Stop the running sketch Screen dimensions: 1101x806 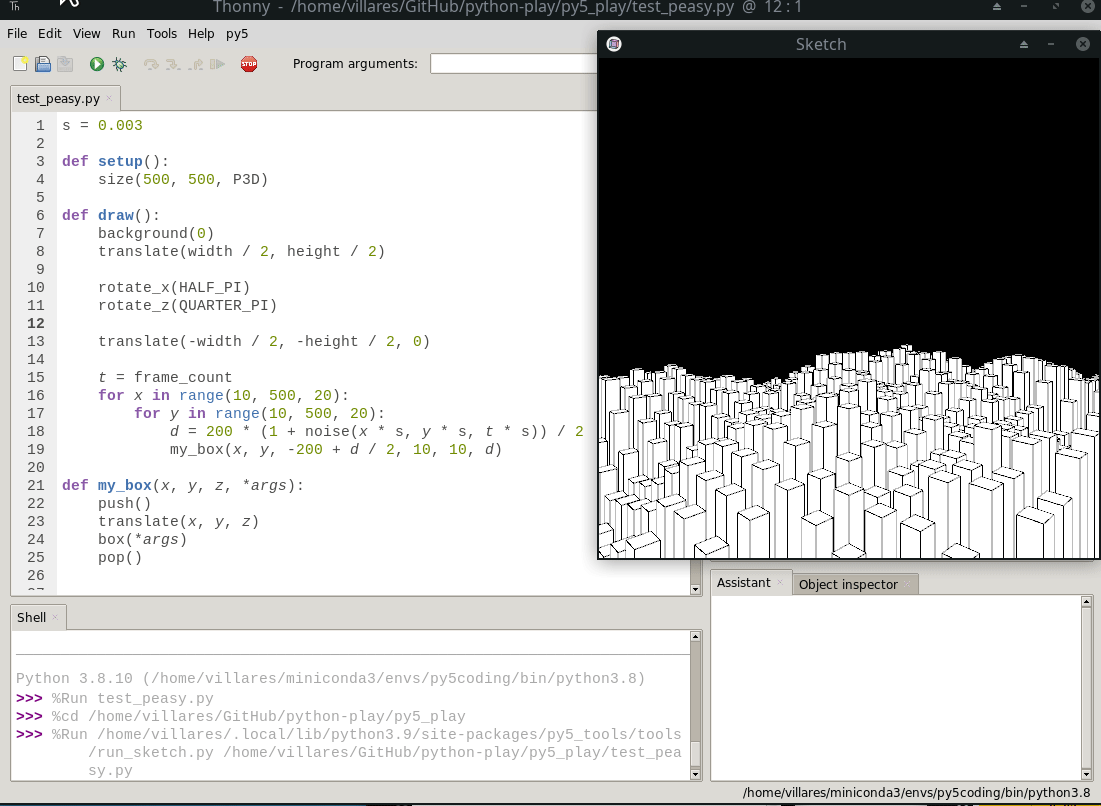248,63
